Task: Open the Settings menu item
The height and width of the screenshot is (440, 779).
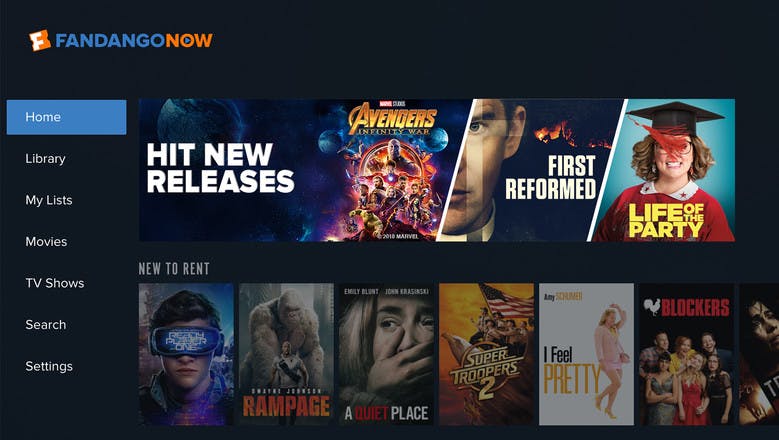Action: tap(49, 367)
